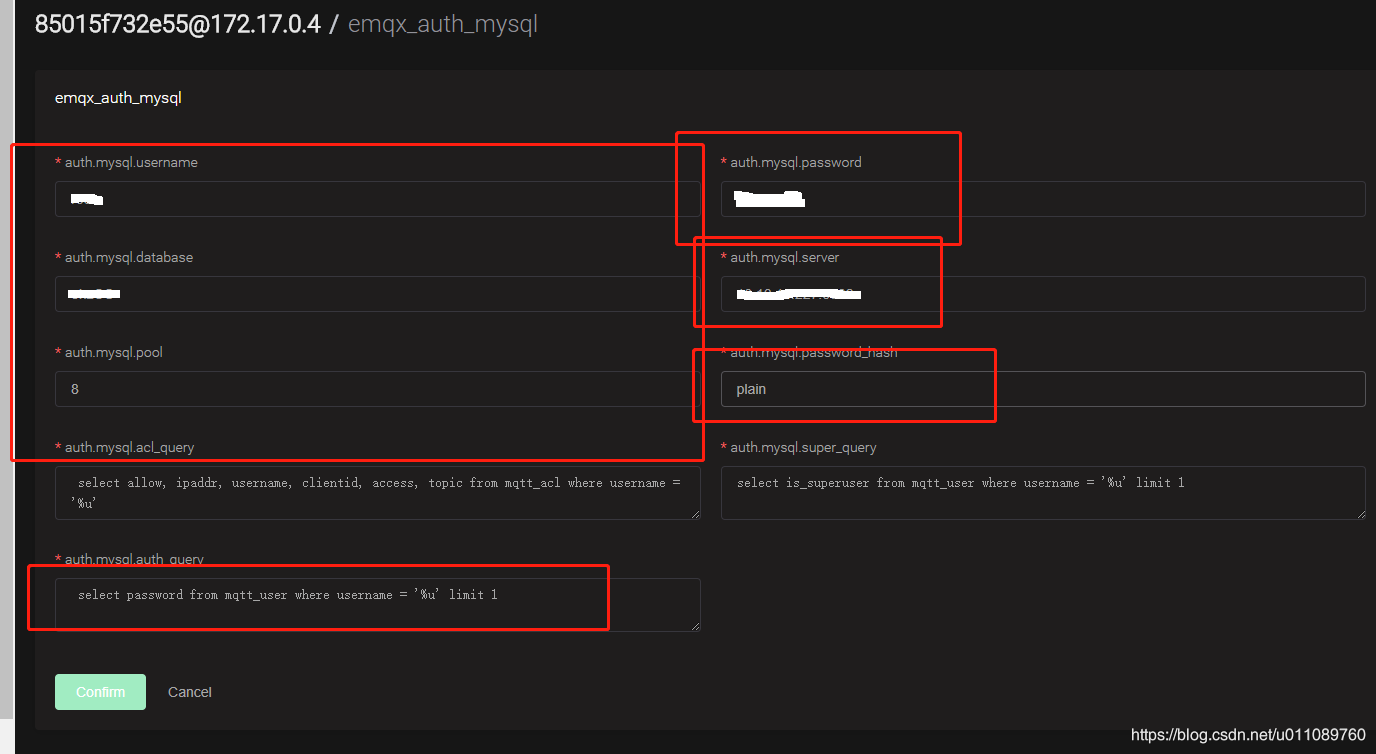The height and width of the screenshot is (754, 1376).
Task: Click the auth.mysql.pool label
Action: (114, 352)
